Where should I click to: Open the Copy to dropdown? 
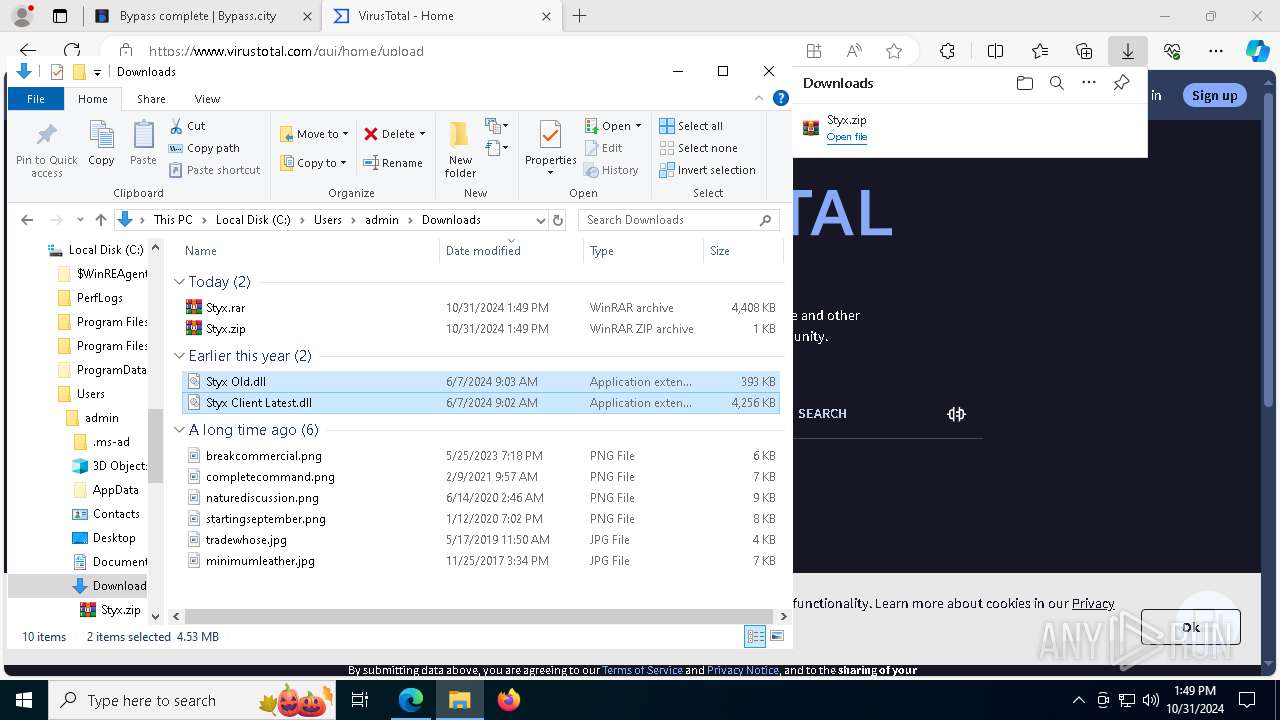(x=313, y=163)
